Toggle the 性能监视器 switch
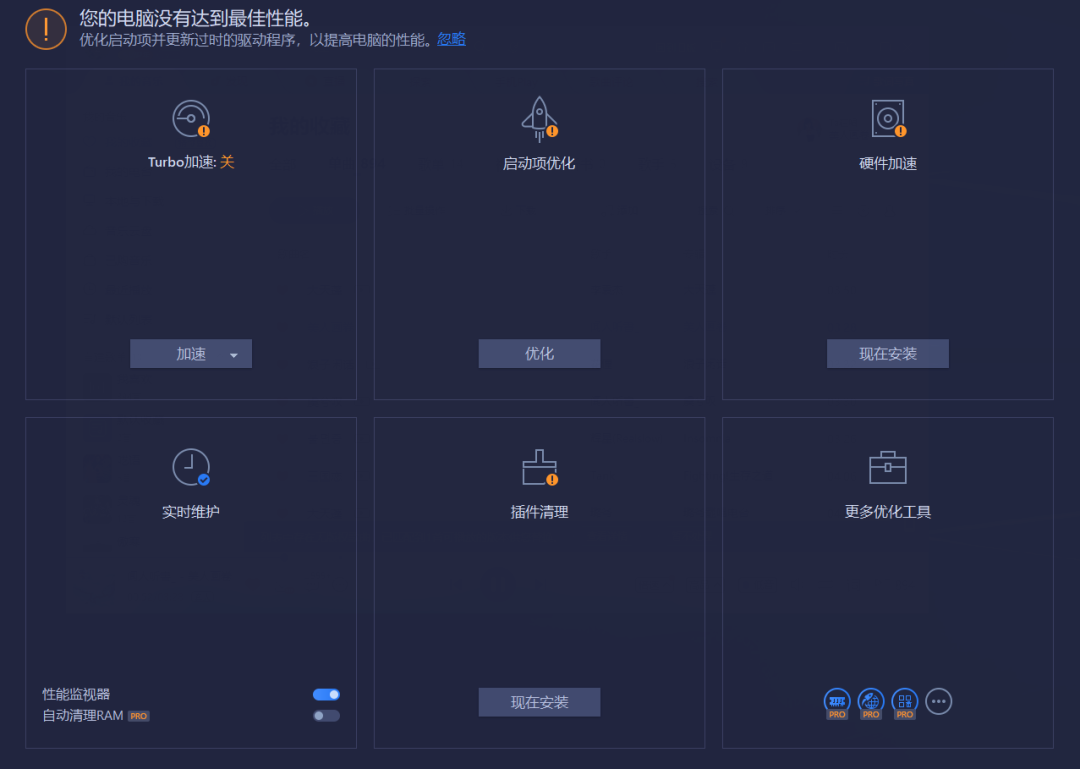 point(326,695)
